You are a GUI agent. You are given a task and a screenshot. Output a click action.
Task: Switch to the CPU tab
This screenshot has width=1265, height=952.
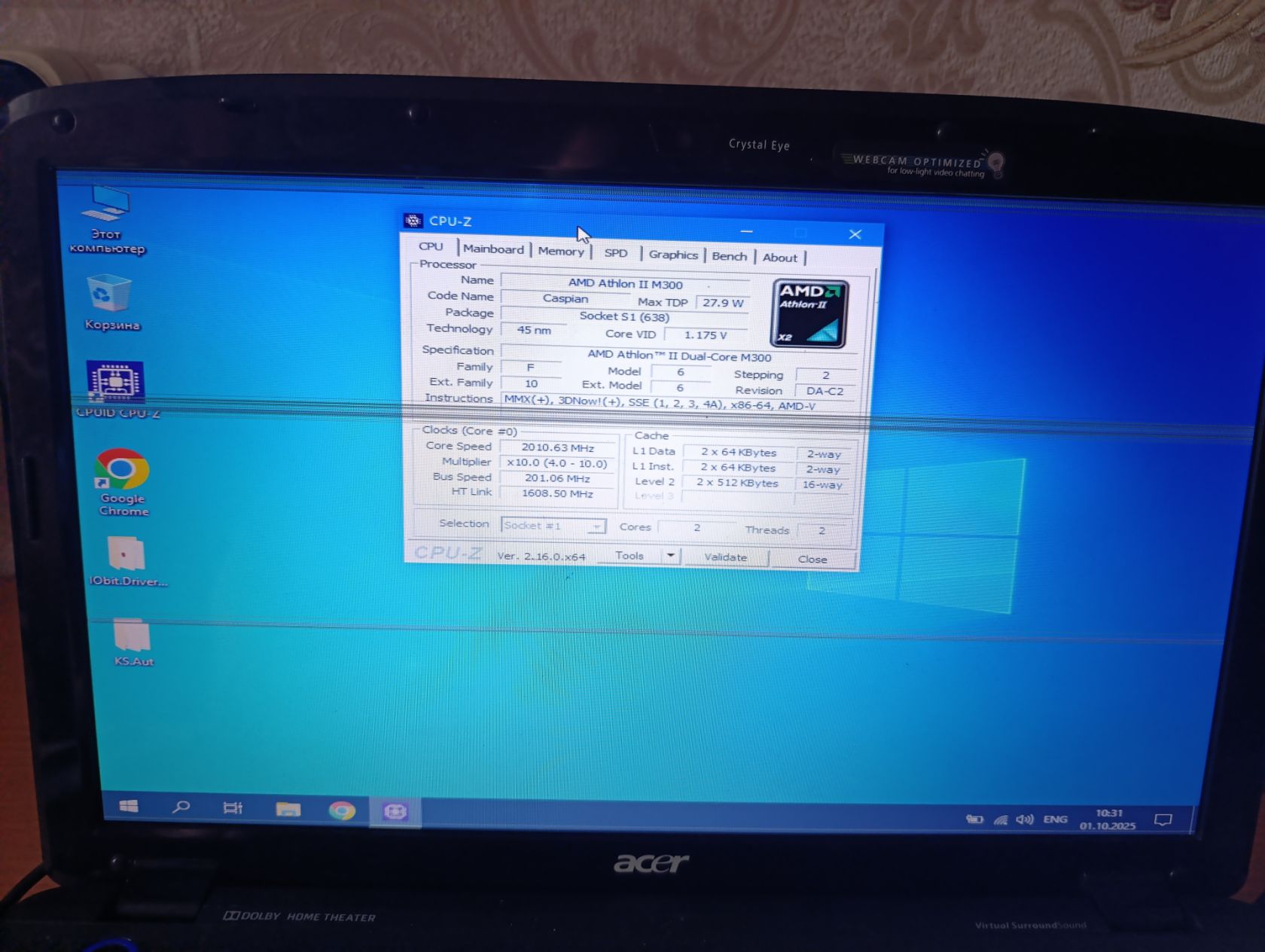pyautogui.click(x=431, y=246)
